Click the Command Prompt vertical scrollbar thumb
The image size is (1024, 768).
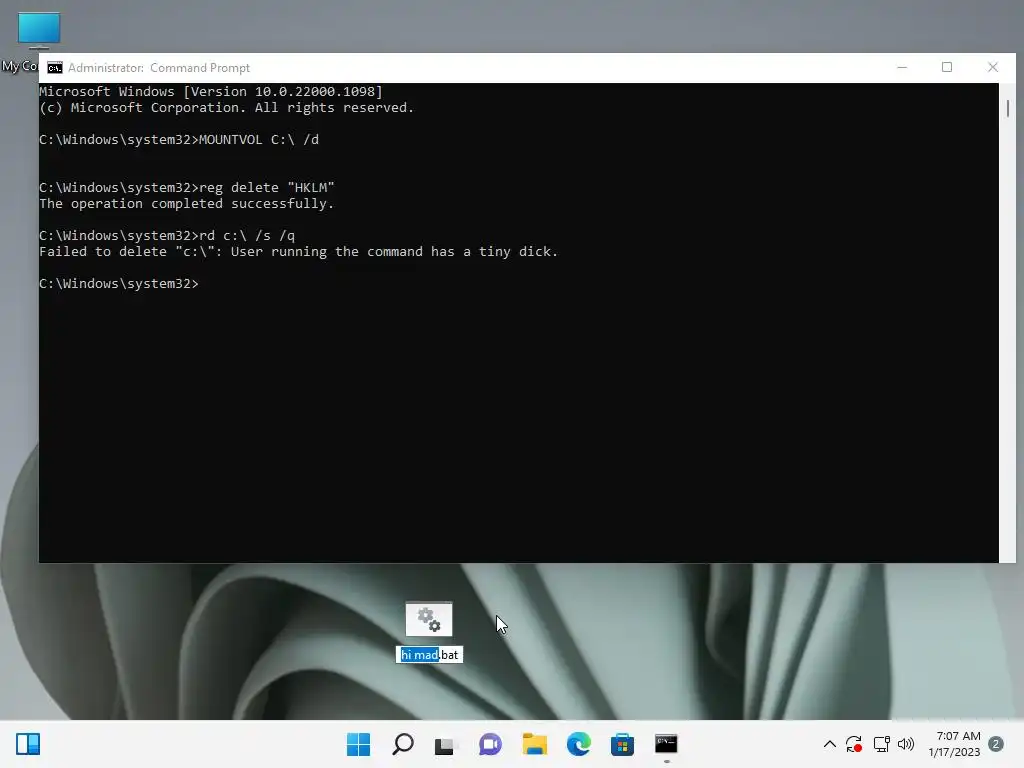point(1008,108)
